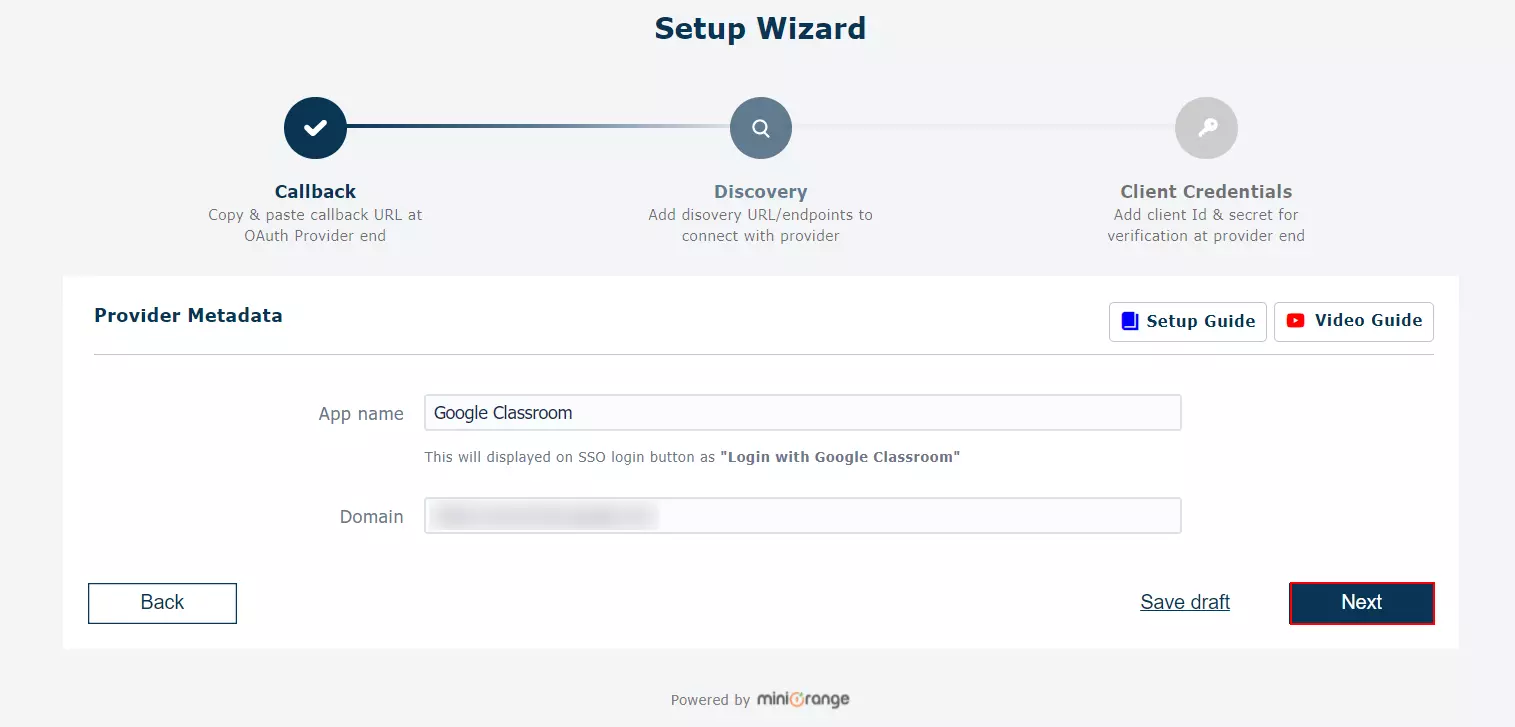Click inside the App name input field
Screen dimensions: 1515x727
point(800,412)
